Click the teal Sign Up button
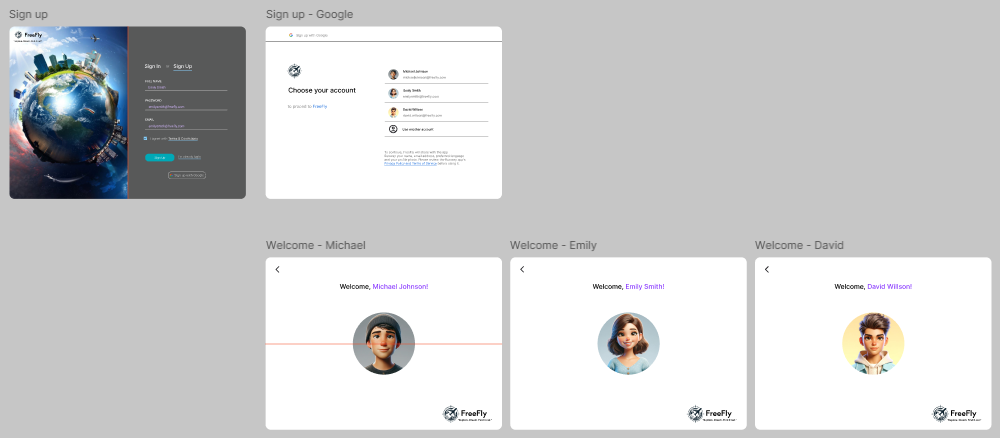The height and width of the screenshot is (438, 1000). [x=159, y=157]
